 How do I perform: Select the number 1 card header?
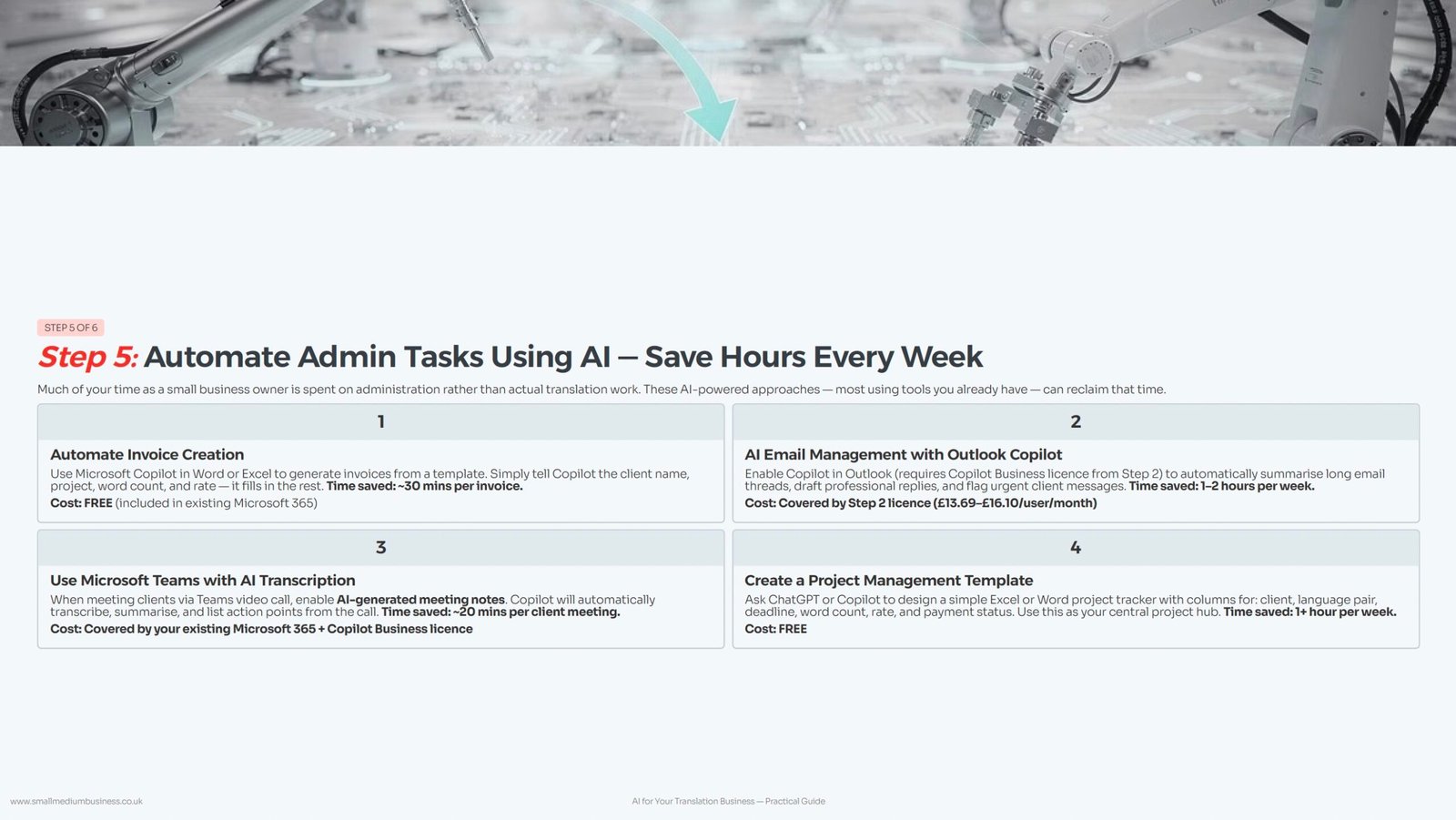click(x=380, y=422)
